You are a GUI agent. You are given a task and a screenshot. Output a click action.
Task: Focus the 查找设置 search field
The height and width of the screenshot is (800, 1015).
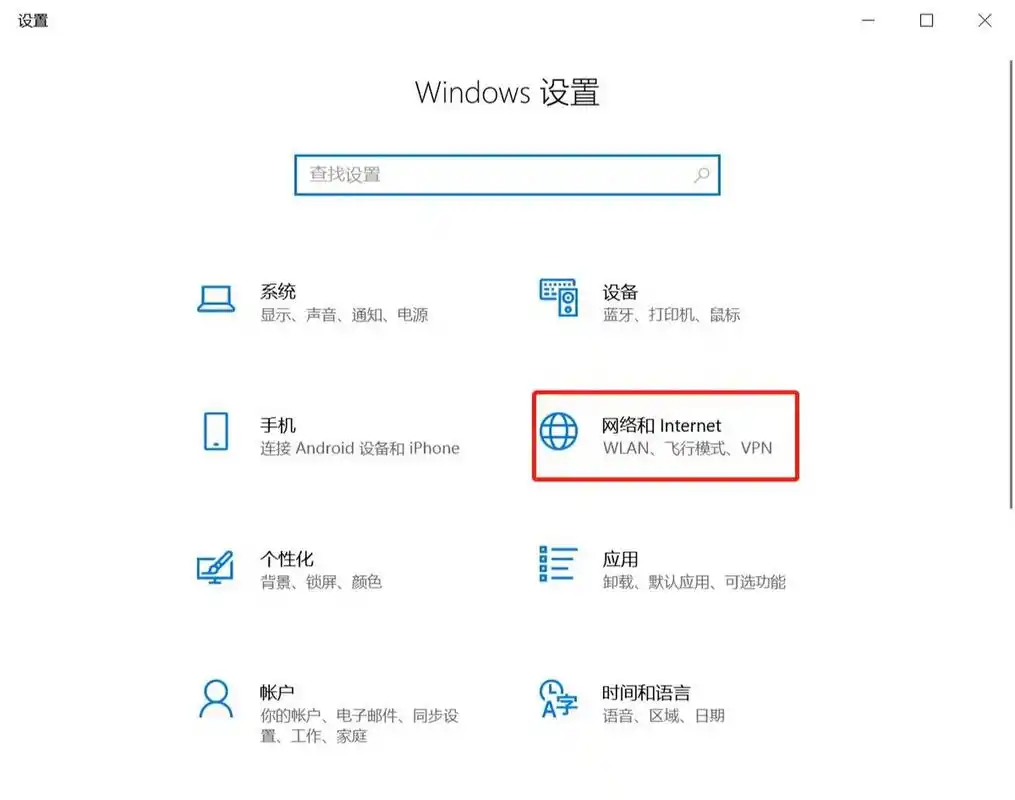coord(507,175)
